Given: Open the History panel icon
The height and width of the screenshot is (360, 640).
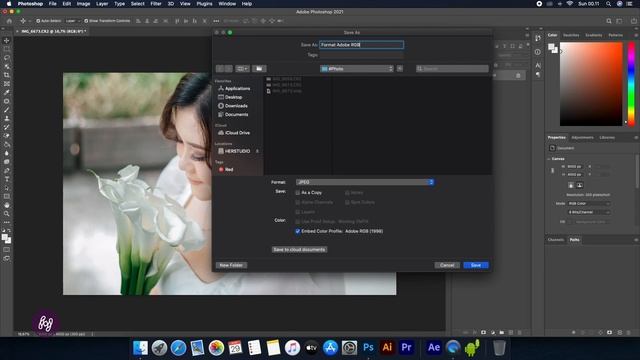Looking at the screenshot, I should 538,38.
